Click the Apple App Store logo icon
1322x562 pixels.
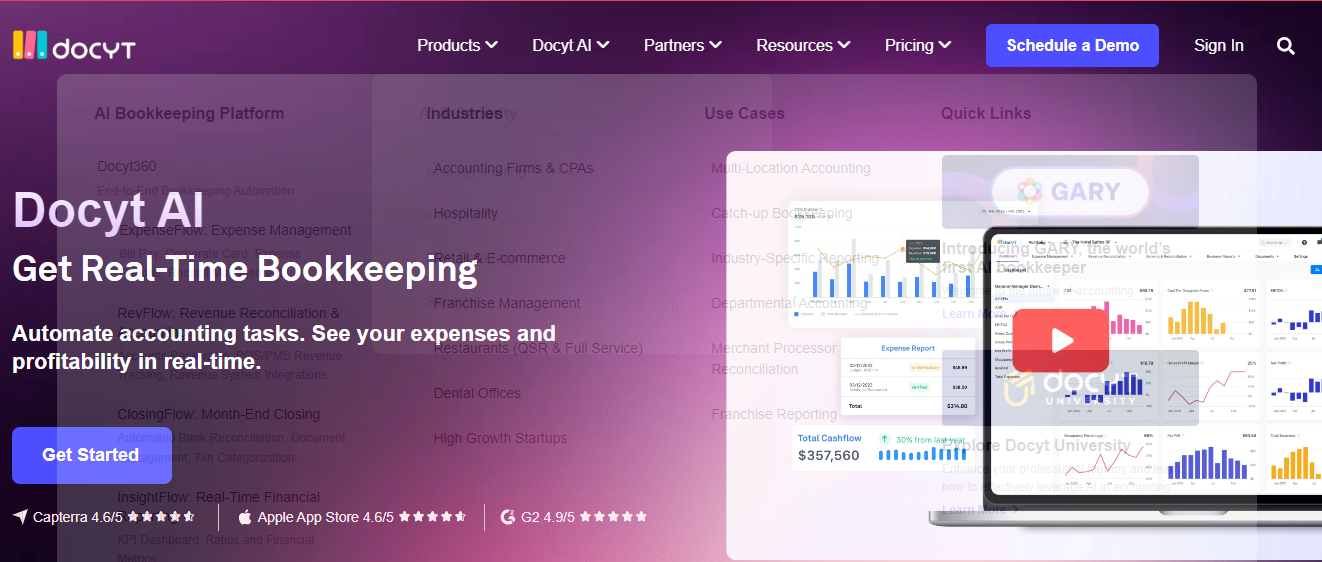point(245,517)
